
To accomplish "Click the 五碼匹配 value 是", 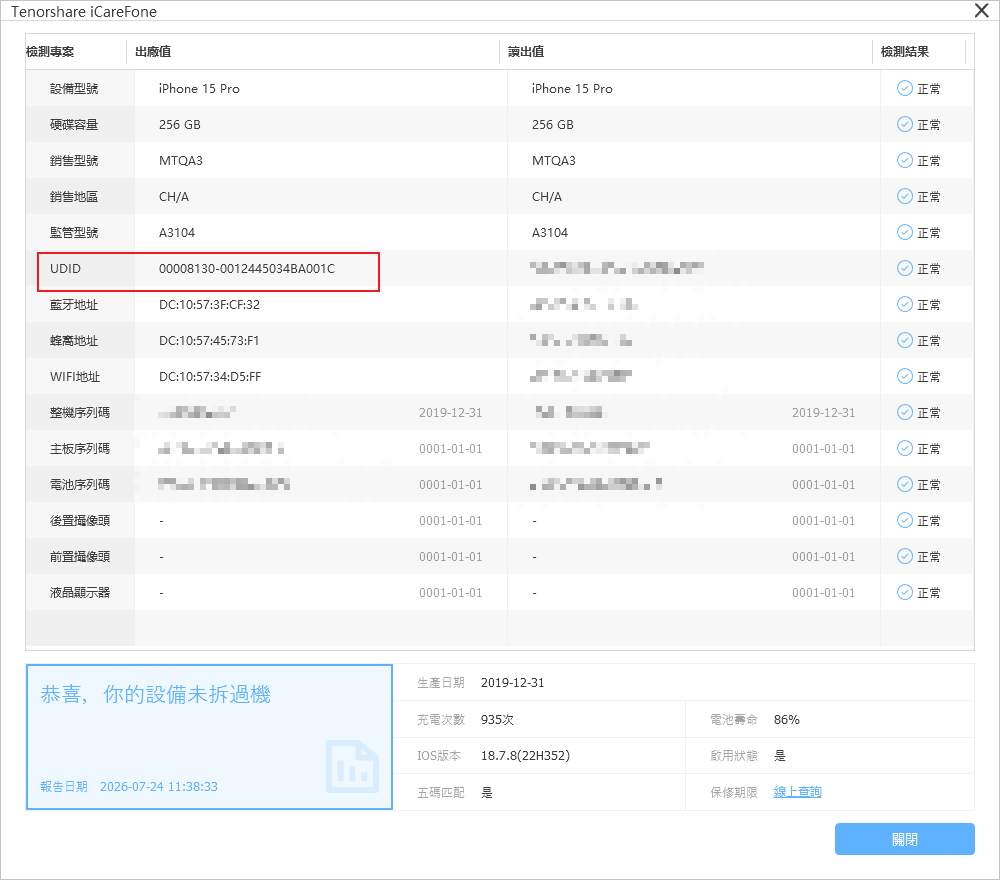I will click(x=487, y=793).
